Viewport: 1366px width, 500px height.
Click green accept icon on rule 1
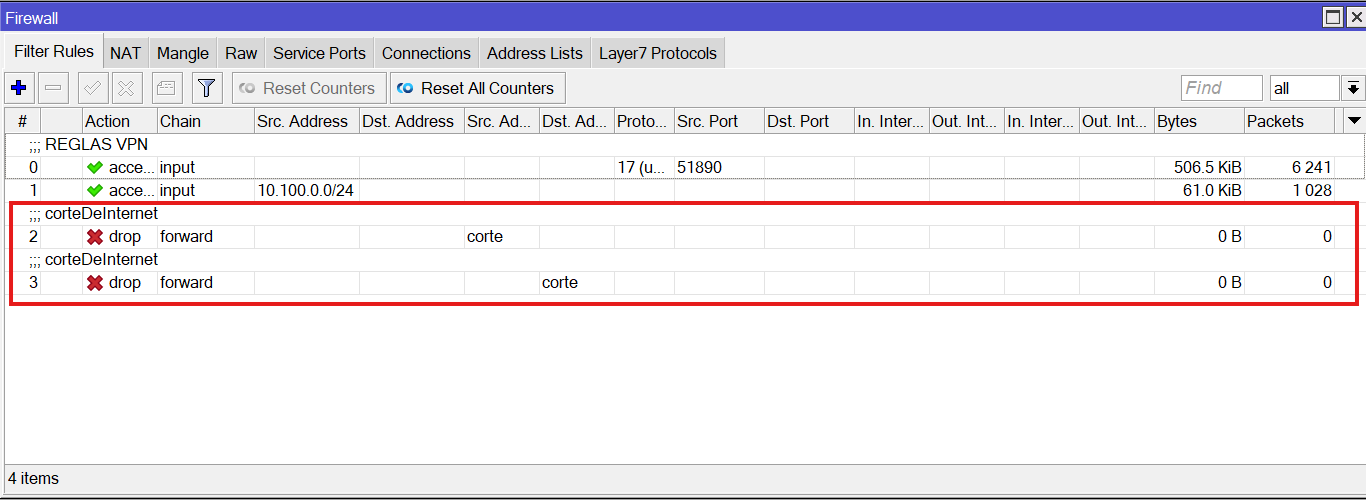(95, 190)
